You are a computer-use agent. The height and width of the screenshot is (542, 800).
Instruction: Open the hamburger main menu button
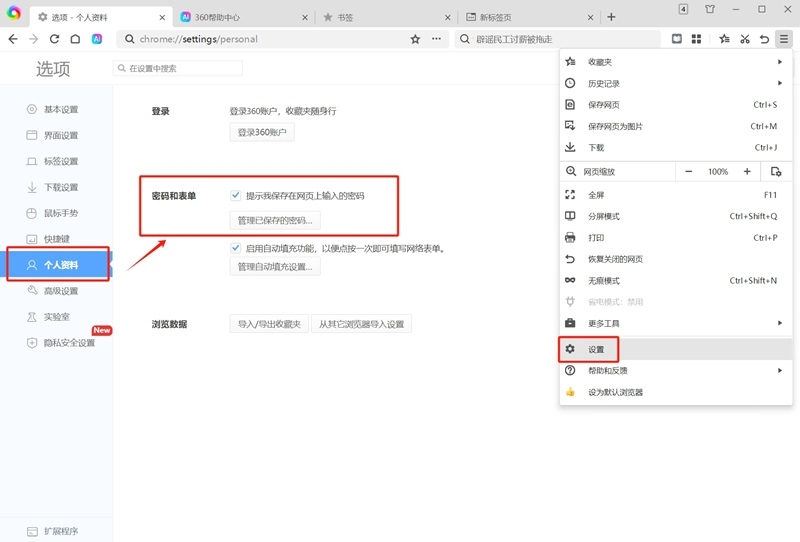pos(784,39)
